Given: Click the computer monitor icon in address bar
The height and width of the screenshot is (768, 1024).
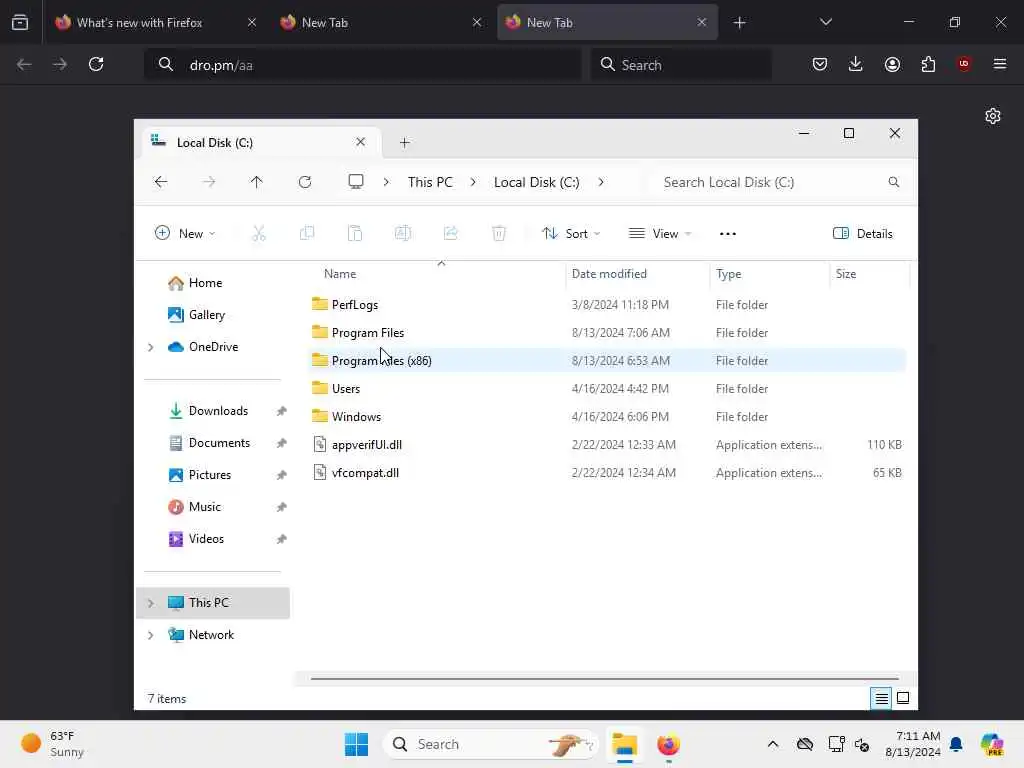Looking at the screenshot, I should [356, 182].
